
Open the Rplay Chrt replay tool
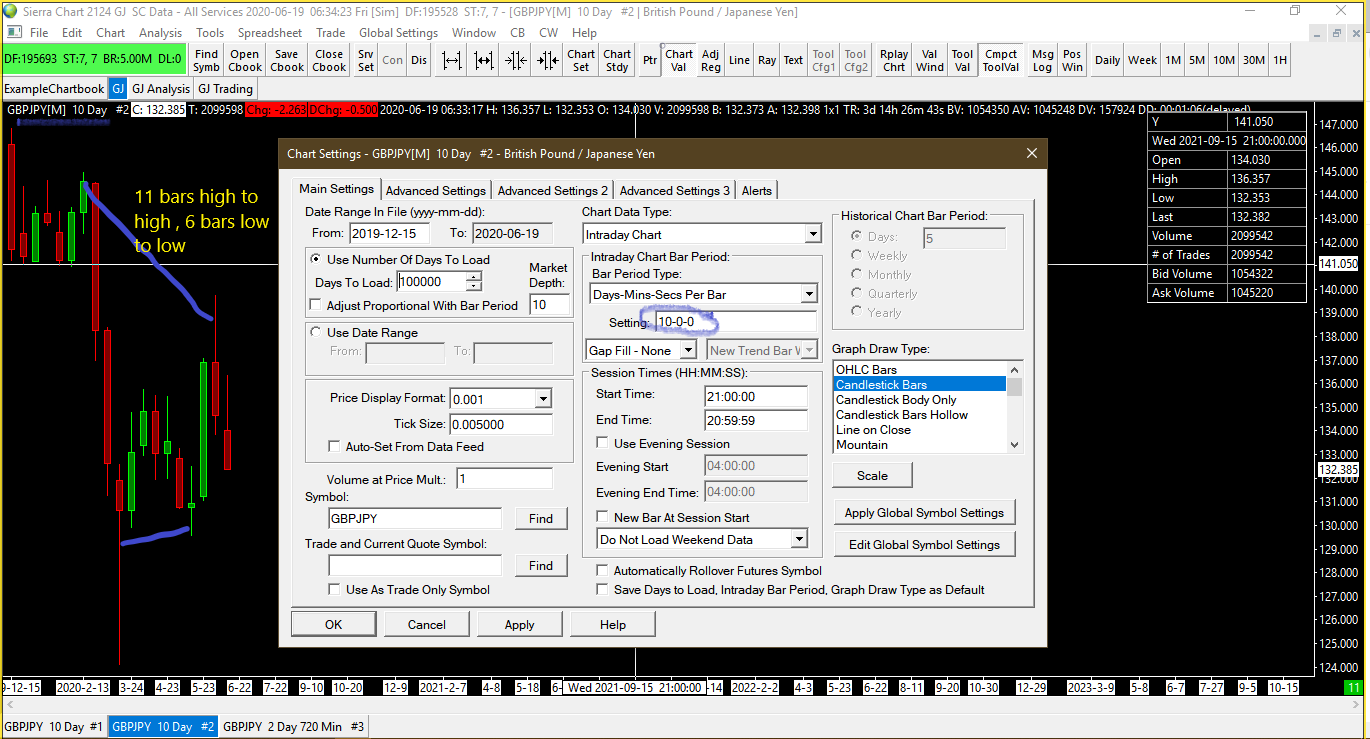894,60
